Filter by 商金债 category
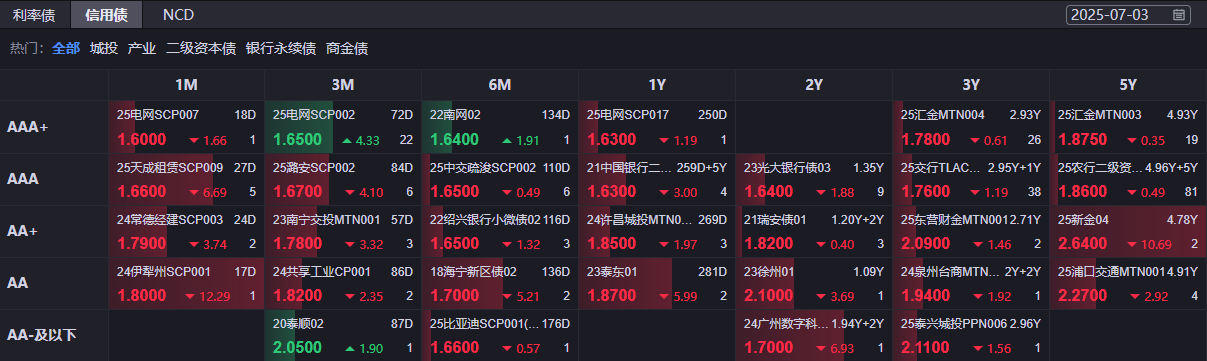Viewport: 1207px width, 361px height. click(x=347, y=47)
